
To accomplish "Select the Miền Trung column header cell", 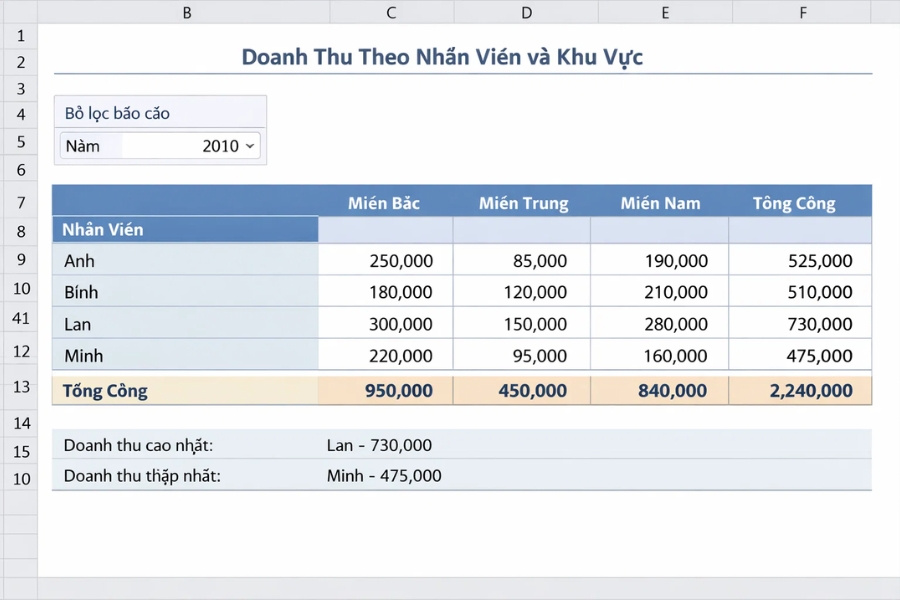I will 522,202.
